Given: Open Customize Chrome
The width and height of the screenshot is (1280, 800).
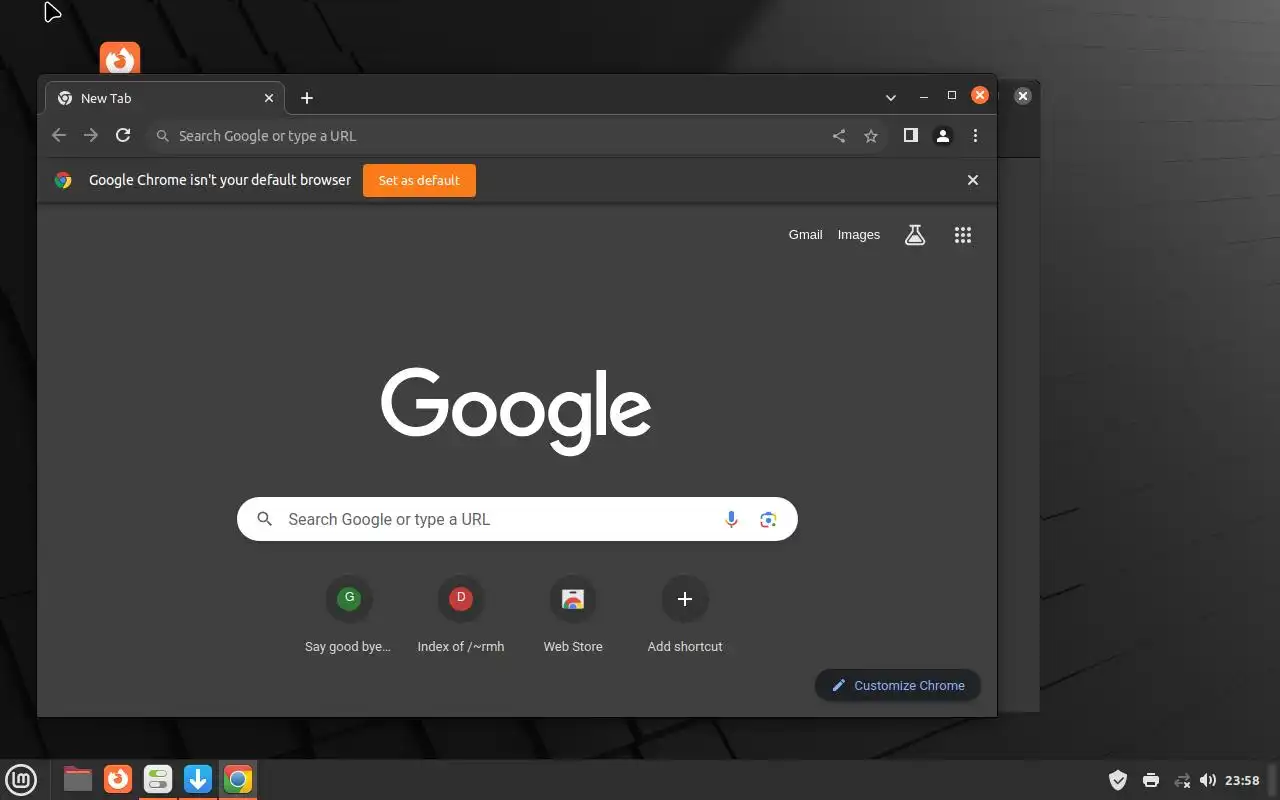Looking at the screenshot, I should 898,685.
